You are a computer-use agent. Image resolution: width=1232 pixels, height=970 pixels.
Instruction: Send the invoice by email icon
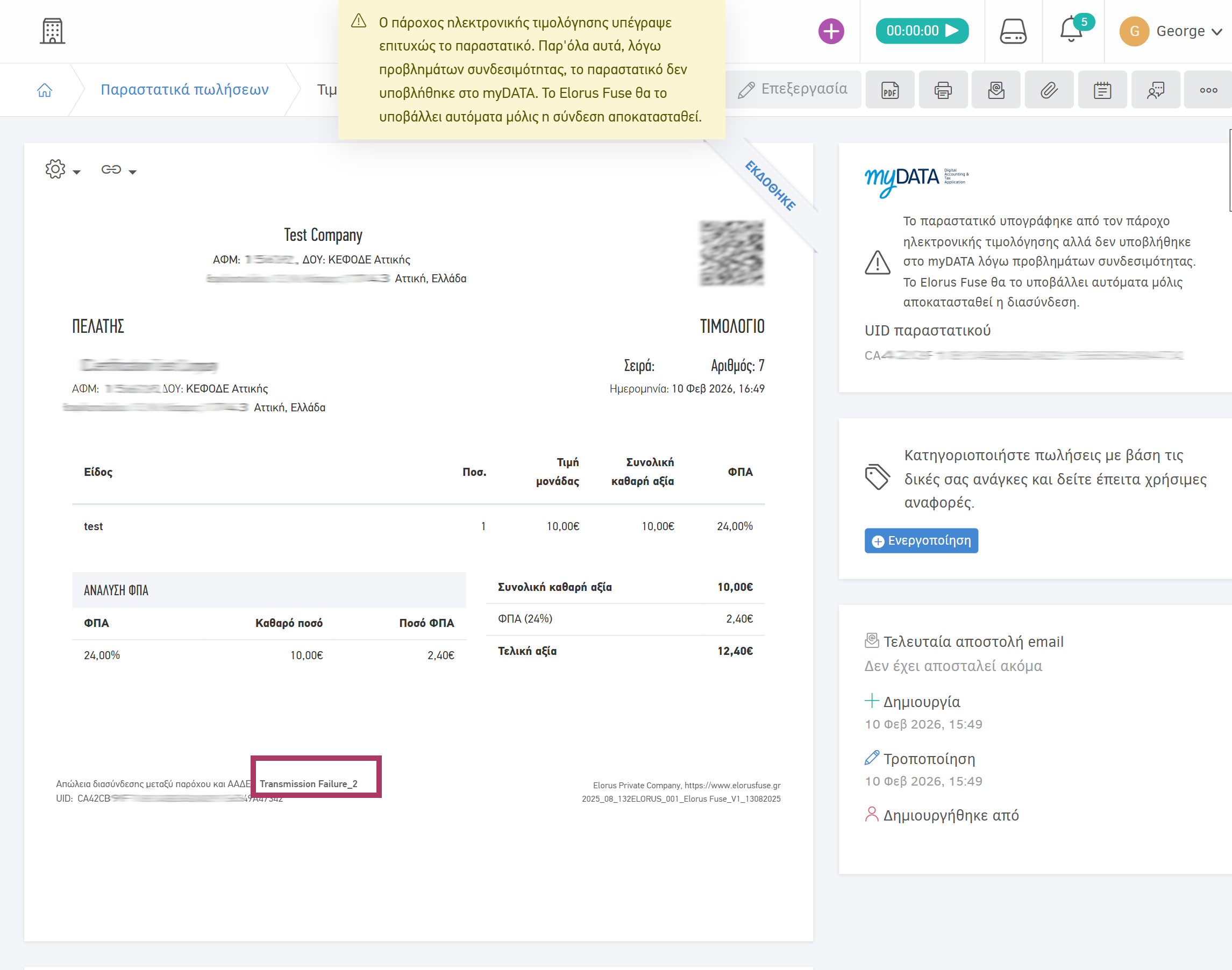(x=996, y=90)
